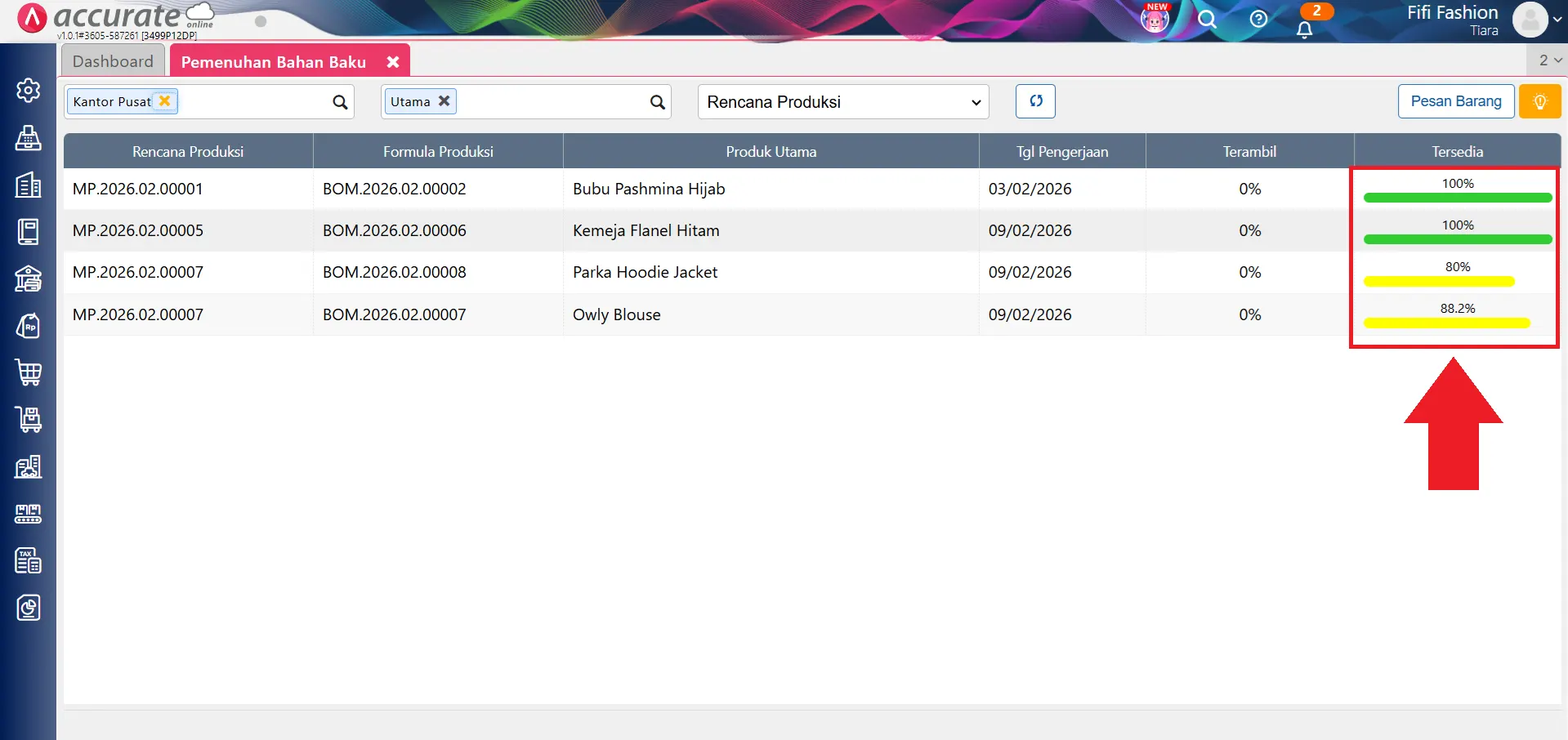Click the orange lightbulb tips button
The image size is (1568, 740).
coord(1539,101)
